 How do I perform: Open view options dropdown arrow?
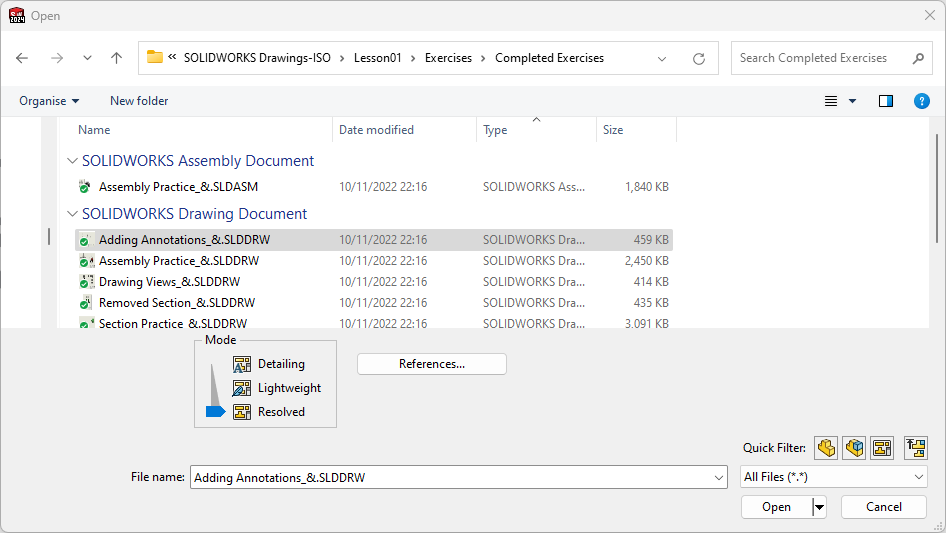(x=852, y=101)
